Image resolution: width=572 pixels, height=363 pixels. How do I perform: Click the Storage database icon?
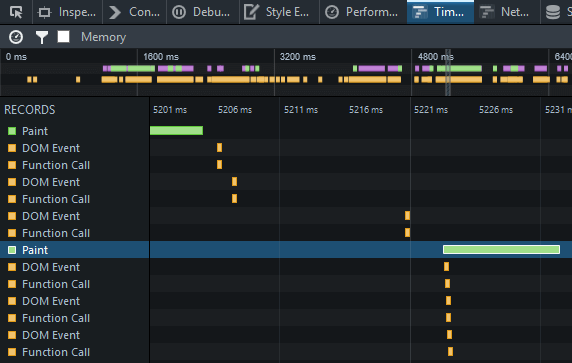click(x=553, y=12)
